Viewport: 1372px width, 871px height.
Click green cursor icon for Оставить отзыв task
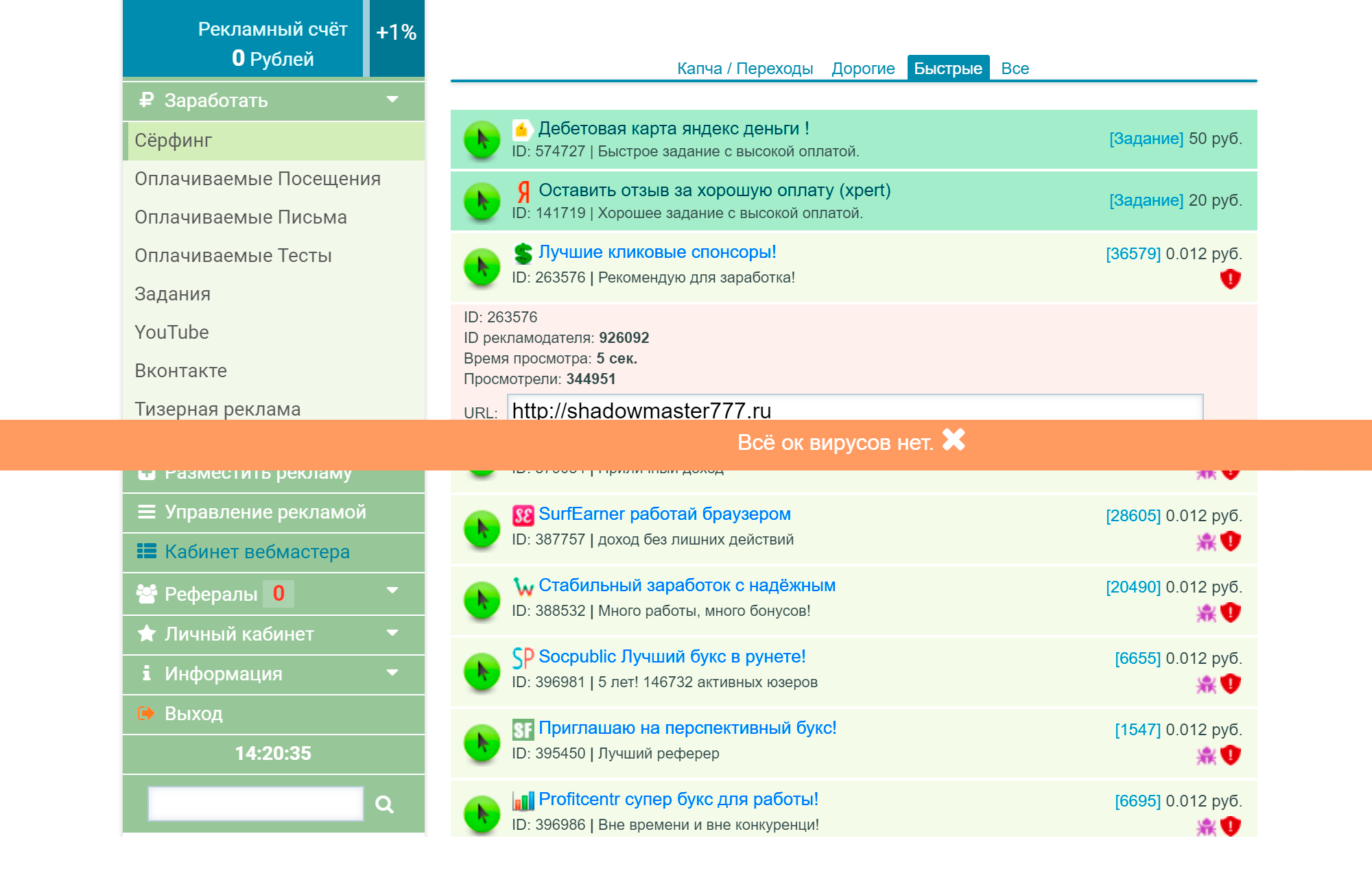click(x=482, y=201)
